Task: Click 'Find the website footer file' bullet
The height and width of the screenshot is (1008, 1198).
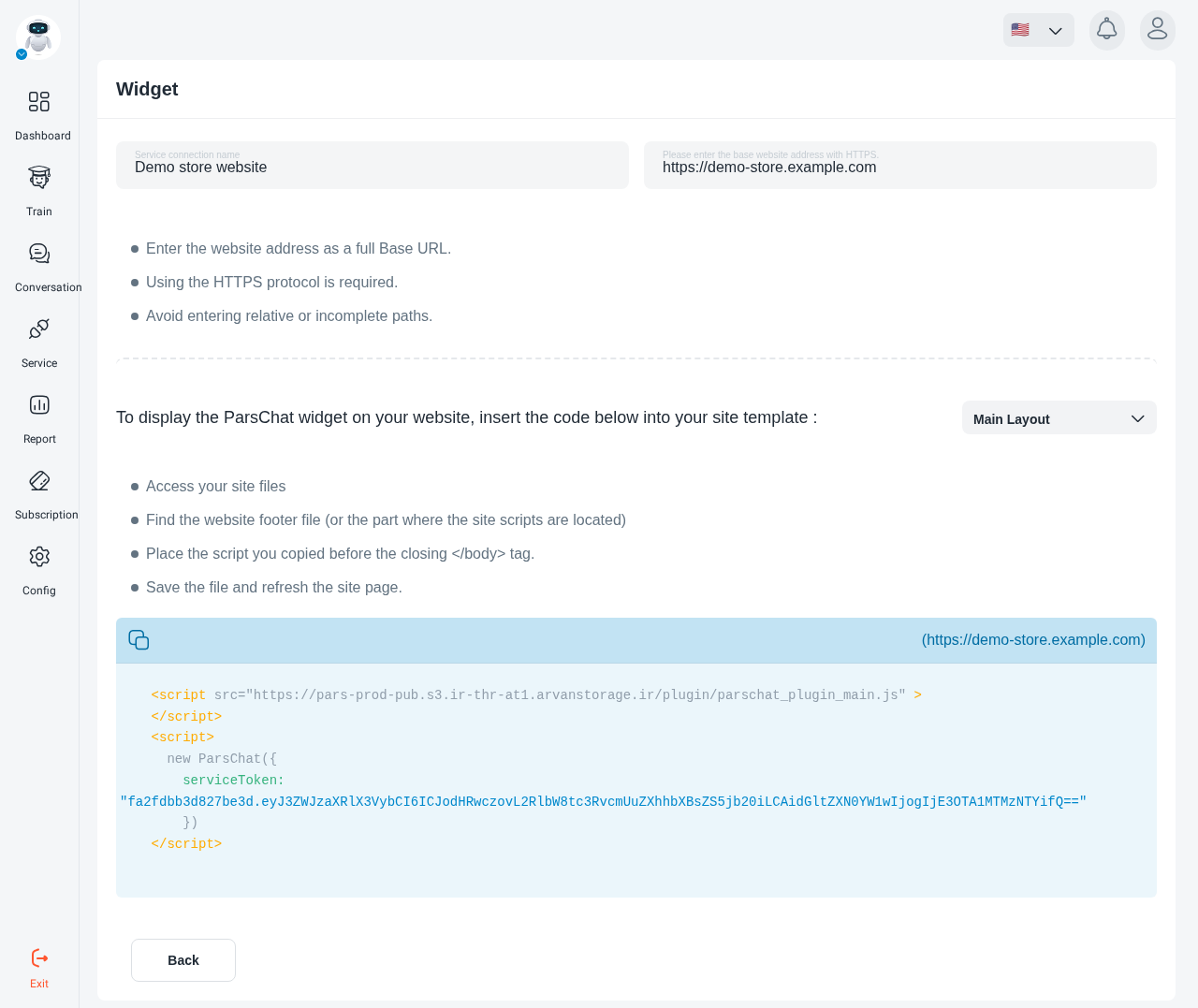Action: 386,519
